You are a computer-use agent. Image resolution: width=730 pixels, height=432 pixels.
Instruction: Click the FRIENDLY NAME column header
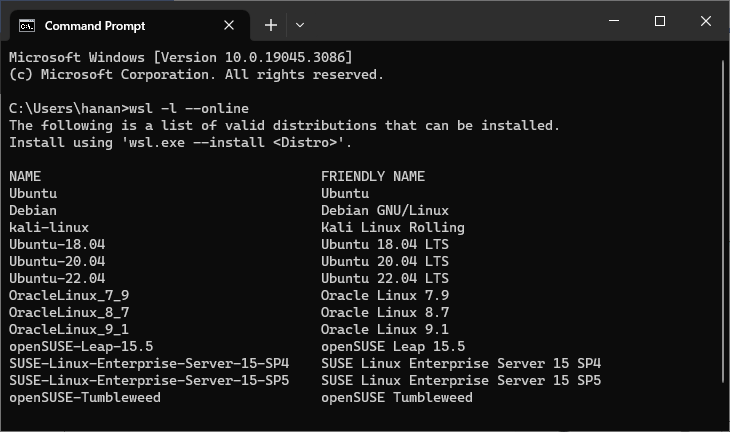tap(372, 176)
